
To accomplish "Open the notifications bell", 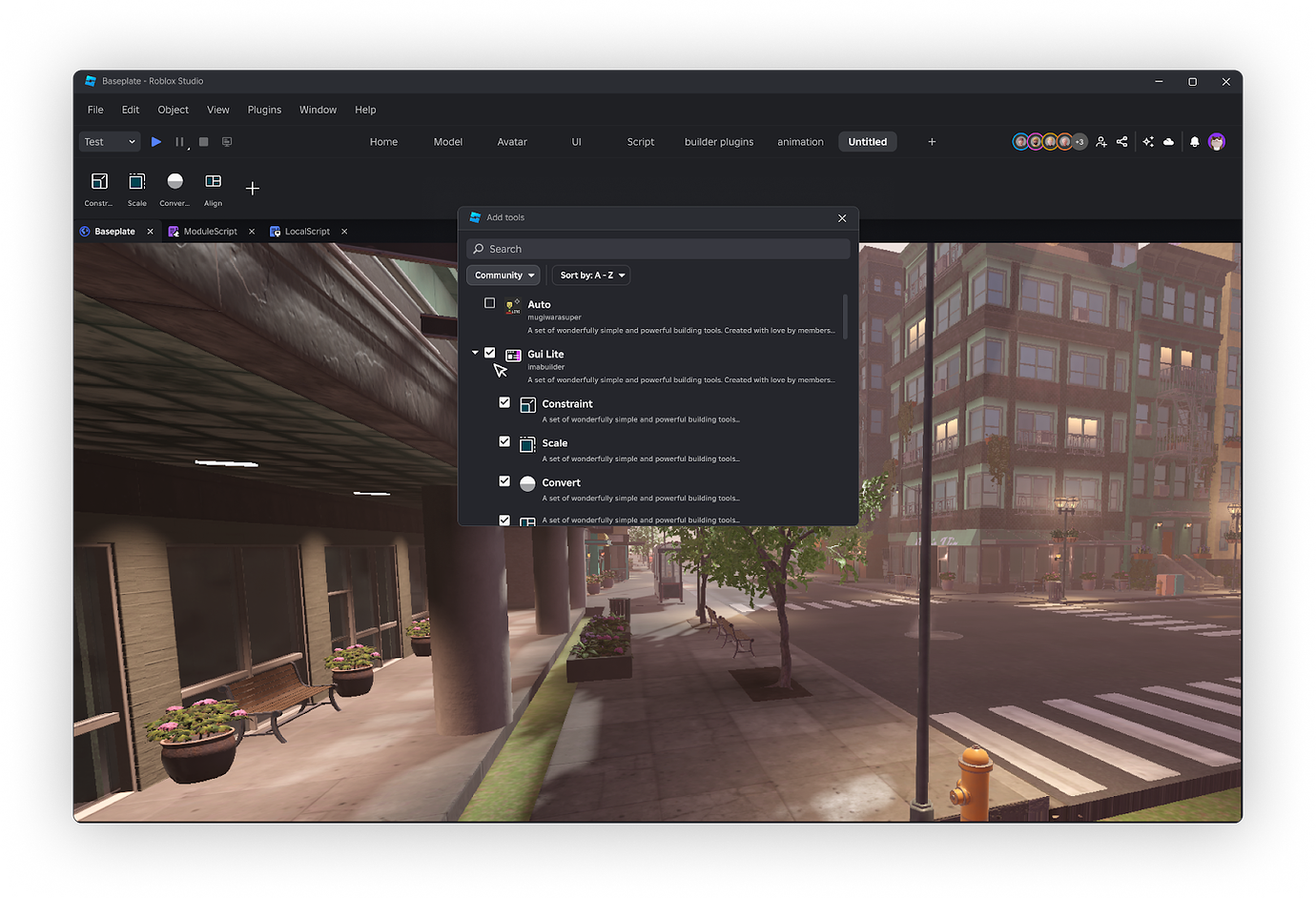I will click(1194, 141).
